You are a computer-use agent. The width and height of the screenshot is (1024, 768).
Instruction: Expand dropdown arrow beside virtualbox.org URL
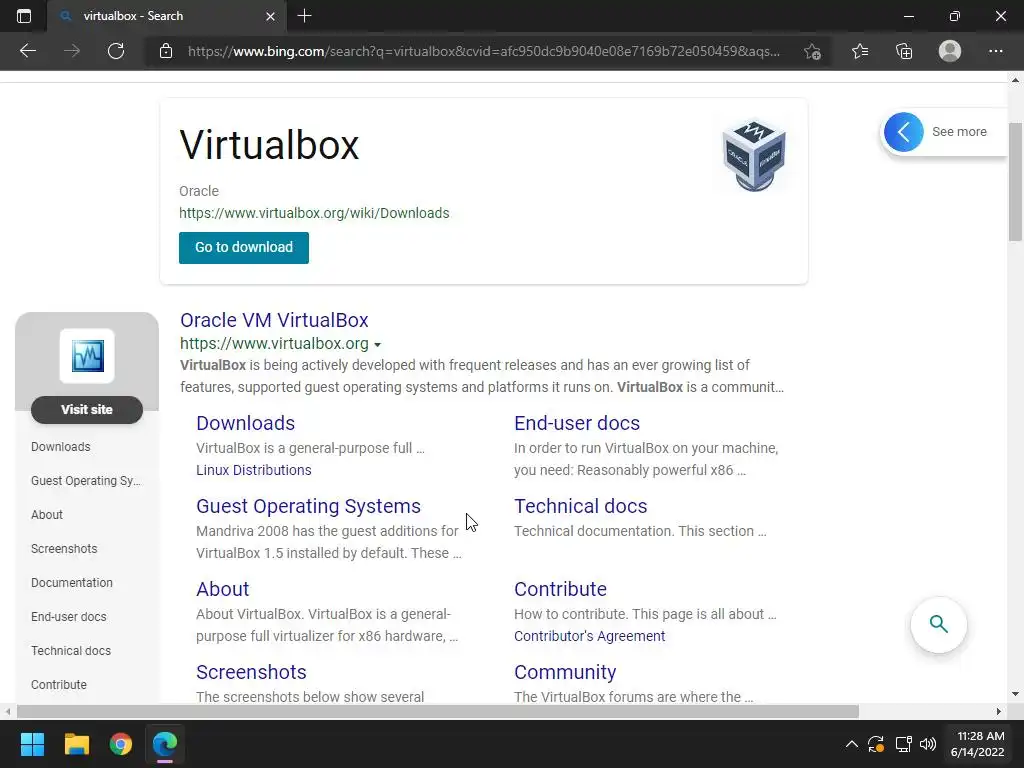(377, 345)
